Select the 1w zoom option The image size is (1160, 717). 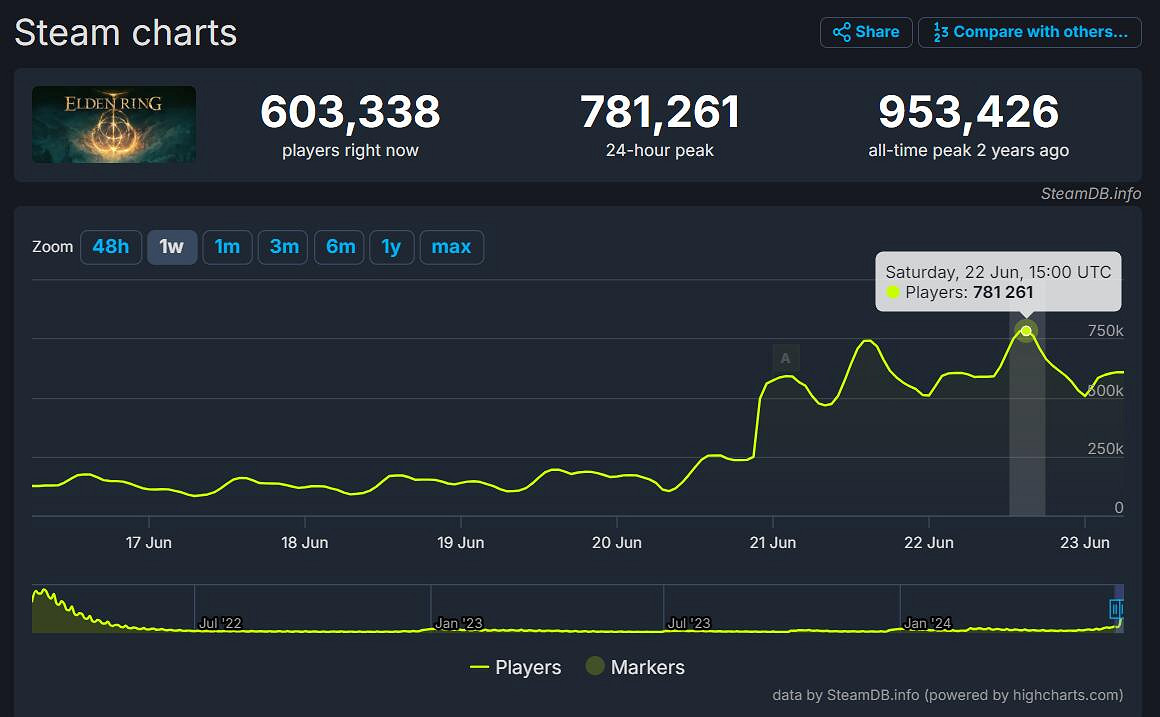(x=172, y=246)
